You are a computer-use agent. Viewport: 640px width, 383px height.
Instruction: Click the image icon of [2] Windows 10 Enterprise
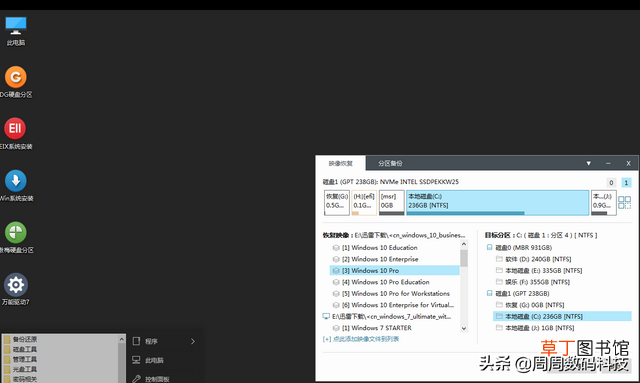[x=336, y=259]
